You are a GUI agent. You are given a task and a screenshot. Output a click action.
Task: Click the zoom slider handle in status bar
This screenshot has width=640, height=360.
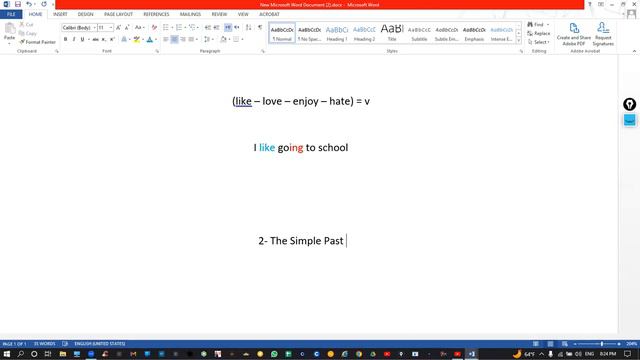[x=602, y=344]
